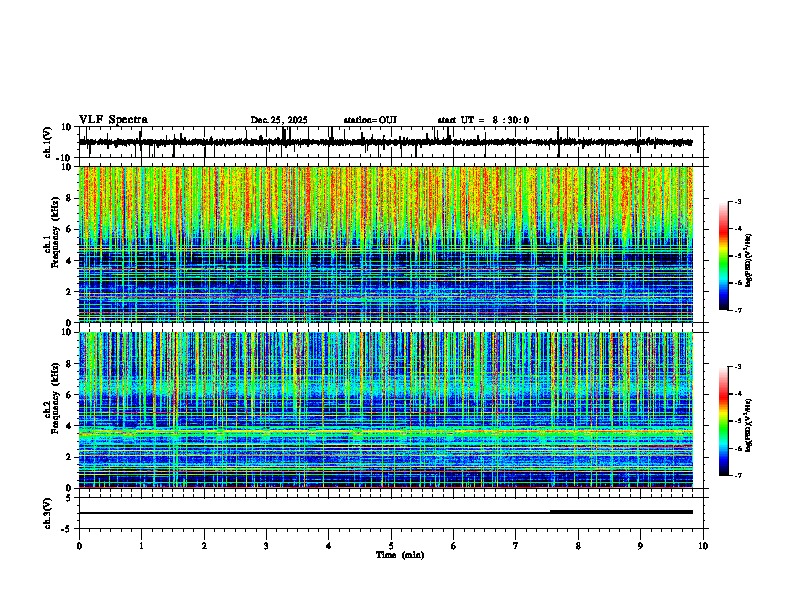
Task: Click the '-7' label on ch.2 colorbar
Action: [737, 475]
